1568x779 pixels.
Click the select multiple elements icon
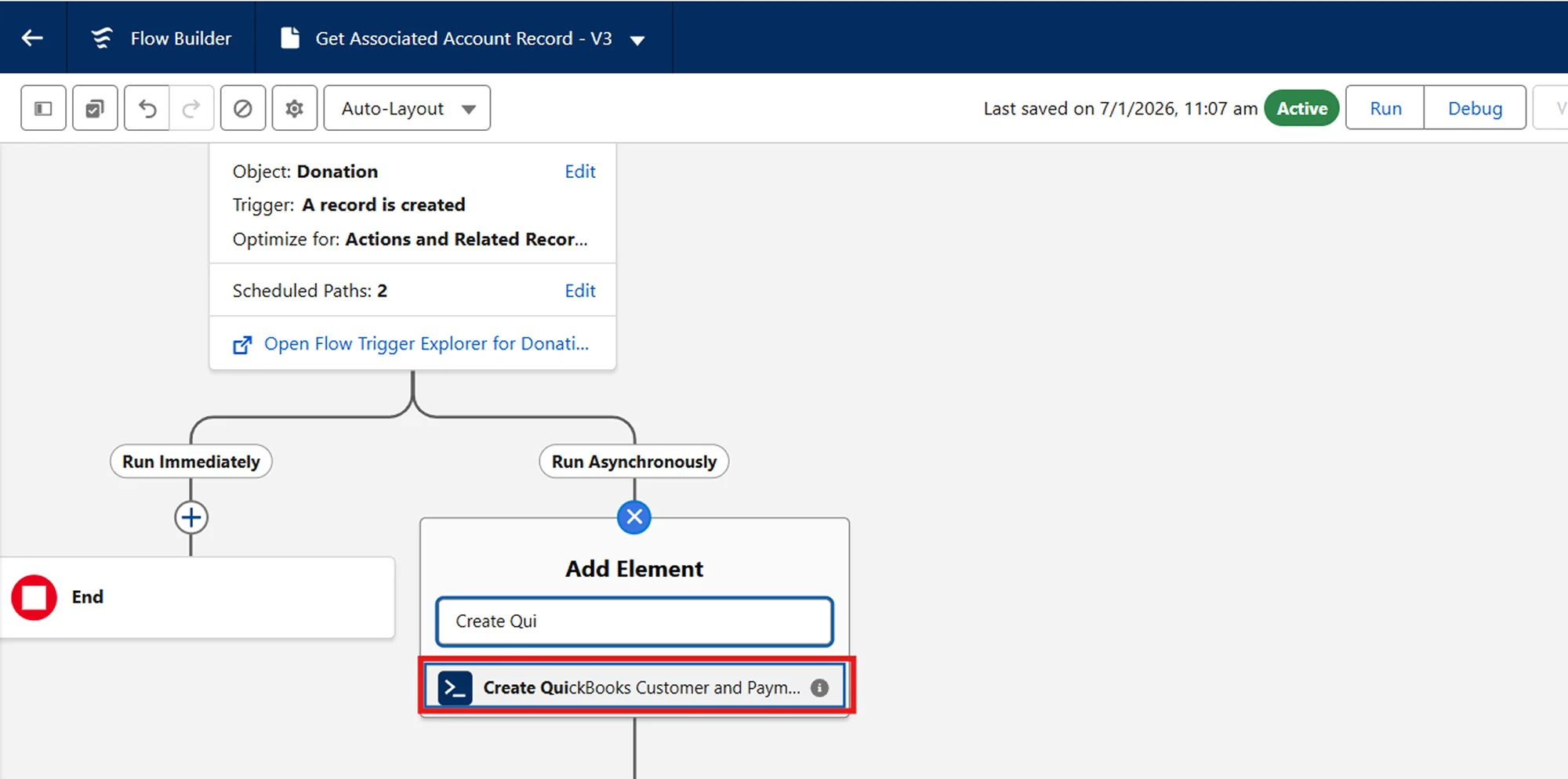pyautogui.click(x=95, y=107)
